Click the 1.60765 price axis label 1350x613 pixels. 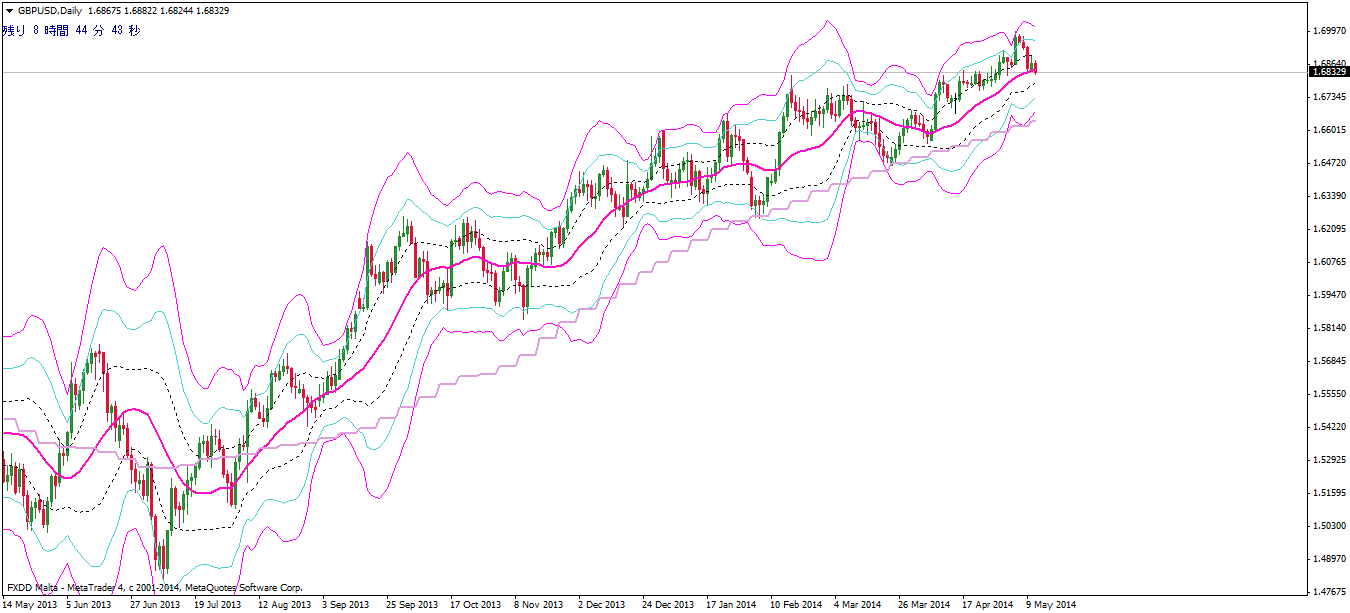tap(1328, 262)
